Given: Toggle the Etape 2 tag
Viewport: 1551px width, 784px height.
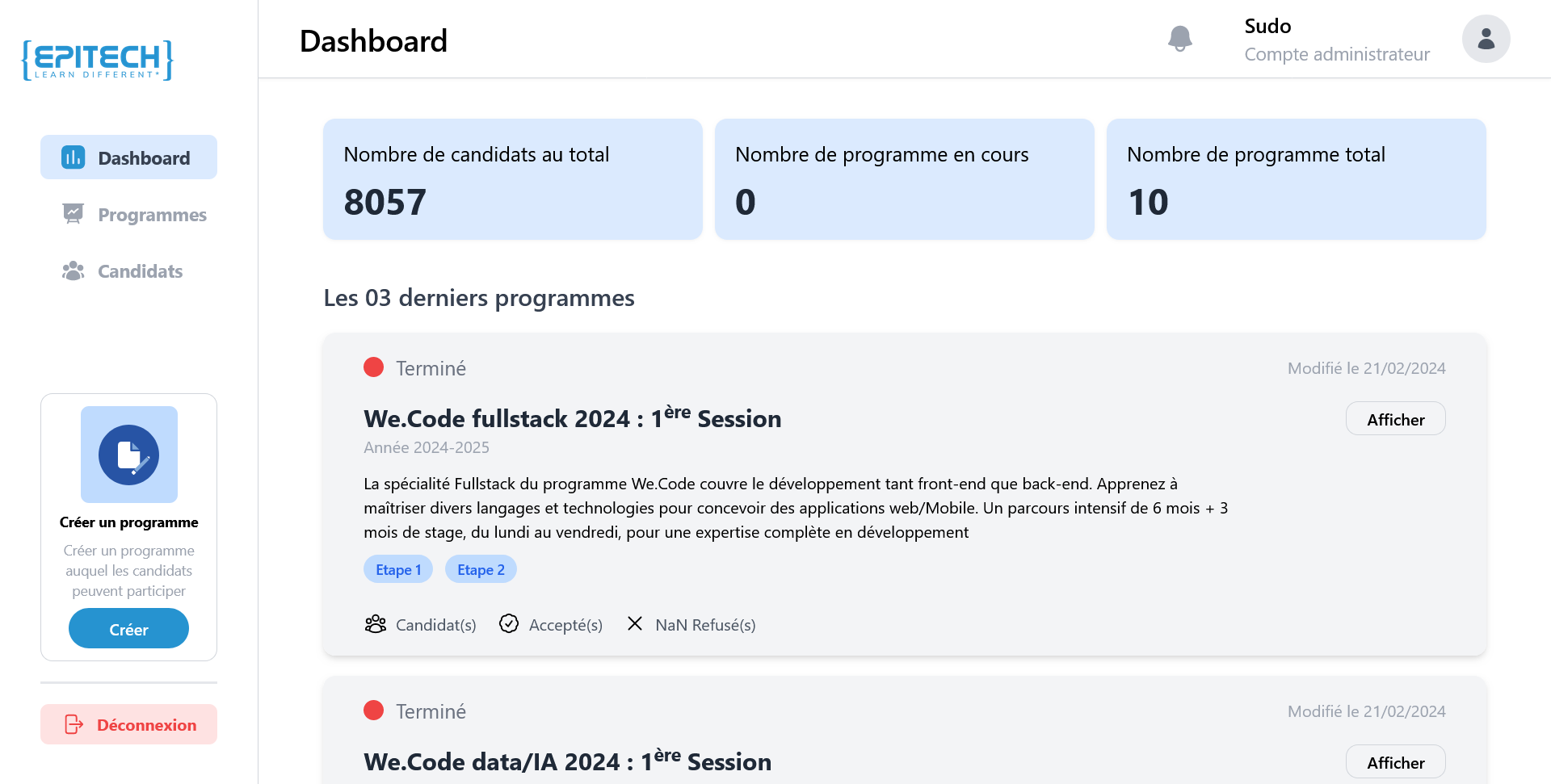Looking at the screenshot, I should pos(481,569).
